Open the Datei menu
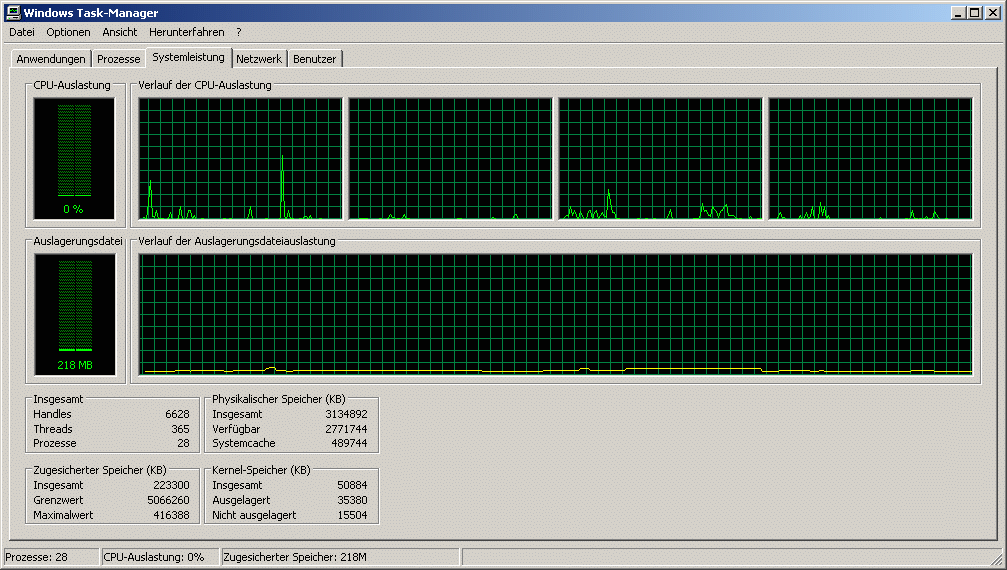Viewport: 1007px width, 570px height. (22, 32)
